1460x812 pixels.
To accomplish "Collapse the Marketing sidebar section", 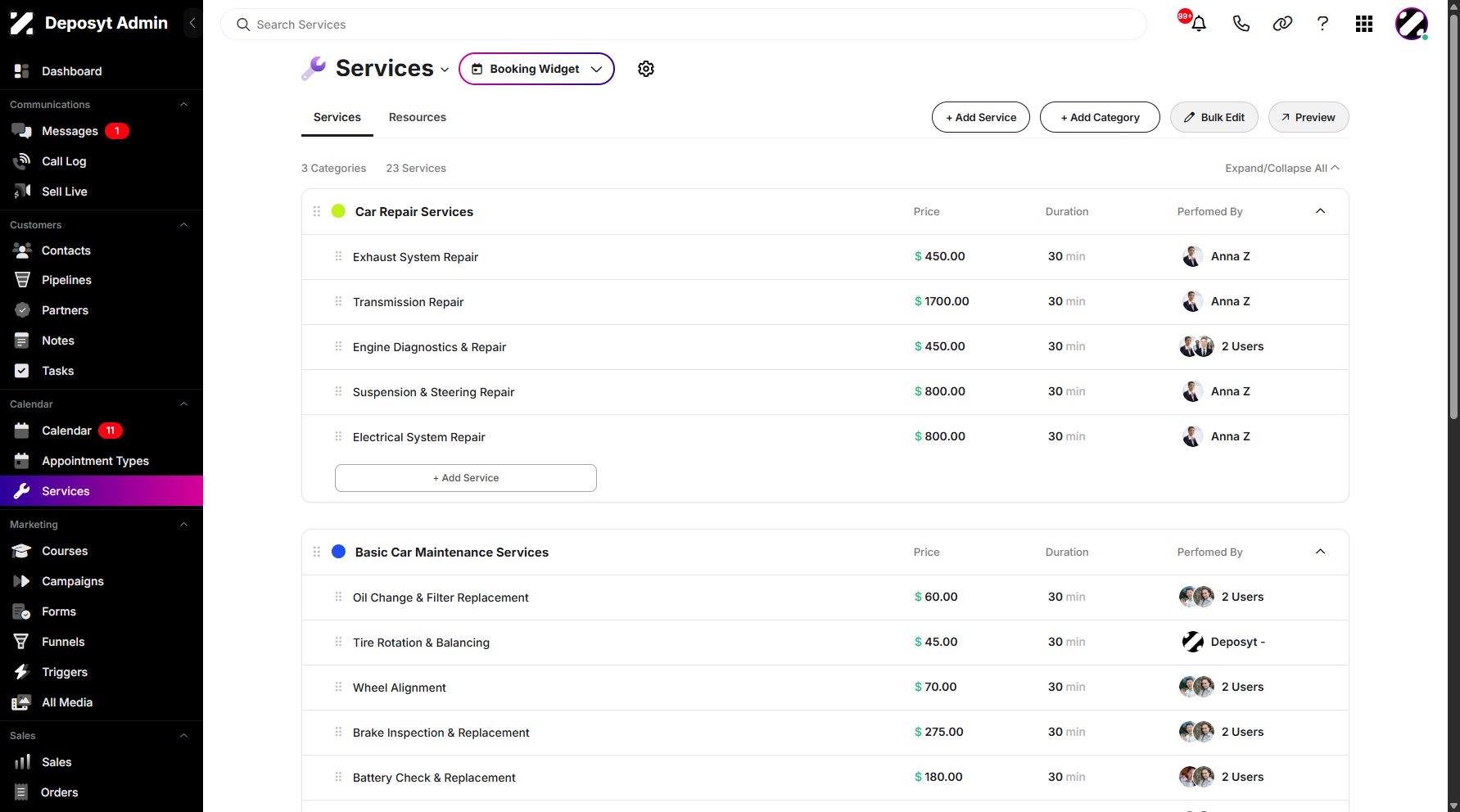I will click(x=183, y=525).
